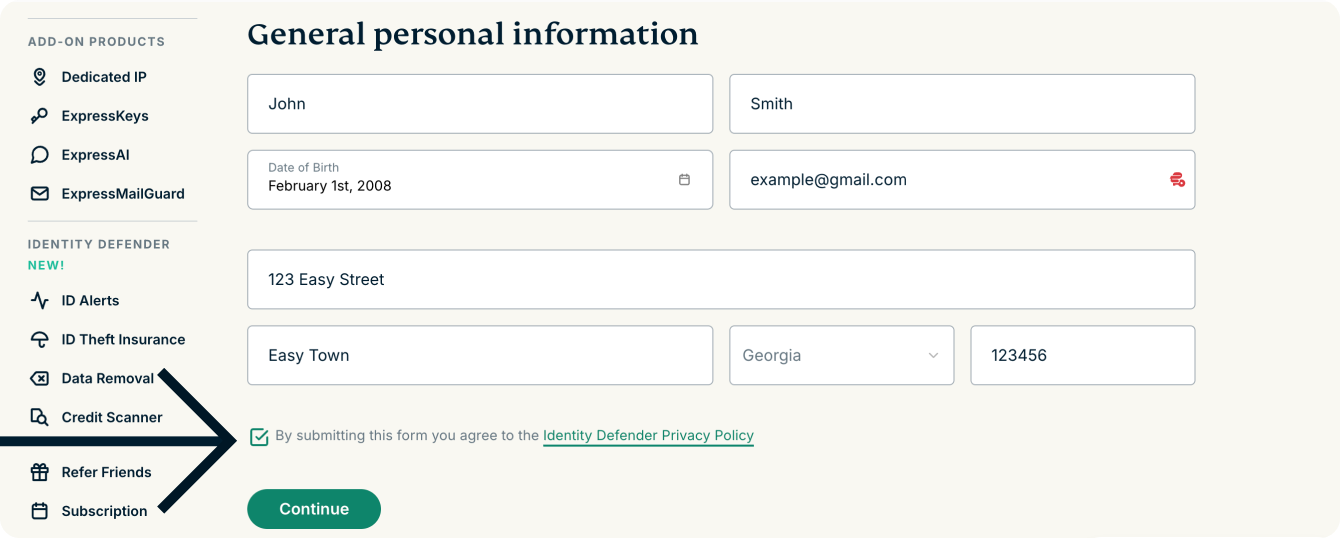Click the ID Theft Insurance umbrella icon
Viewport: 1340px width, 538px height.
(40, 339)
